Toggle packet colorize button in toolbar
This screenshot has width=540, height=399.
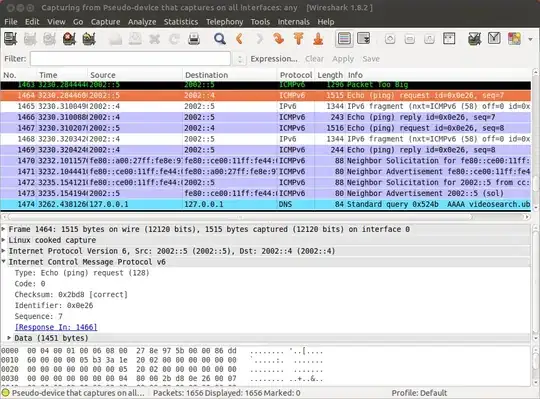344,39
